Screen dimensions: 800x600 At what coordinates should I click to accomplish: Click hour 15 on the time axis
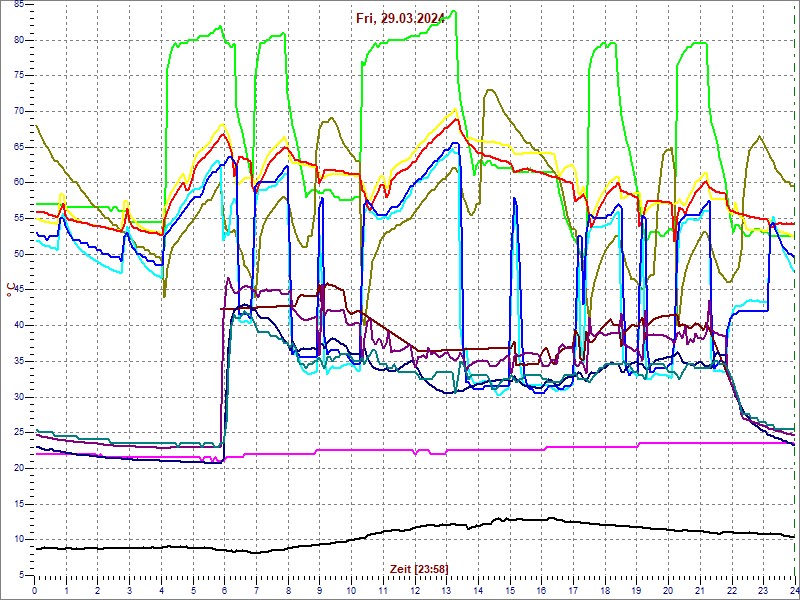[x=510, y=590]
